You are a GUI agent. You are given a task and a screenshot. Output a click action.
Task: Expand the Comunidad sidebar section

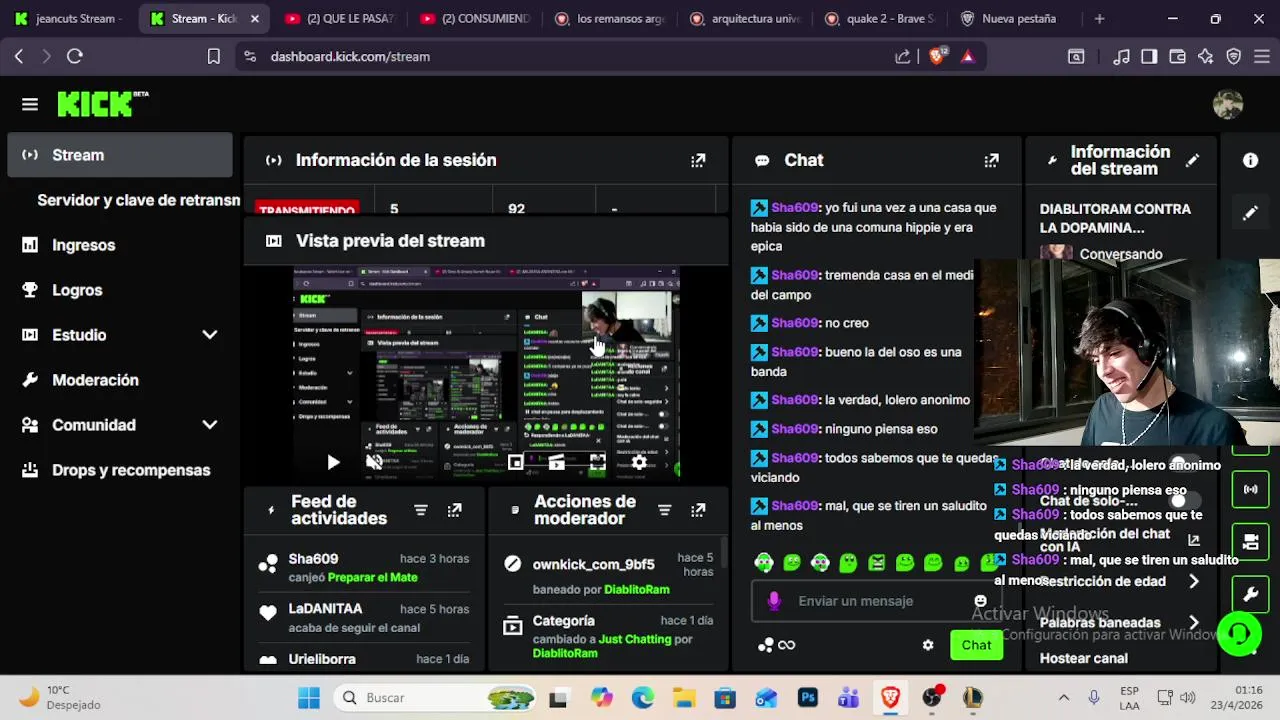coord(209,425)
